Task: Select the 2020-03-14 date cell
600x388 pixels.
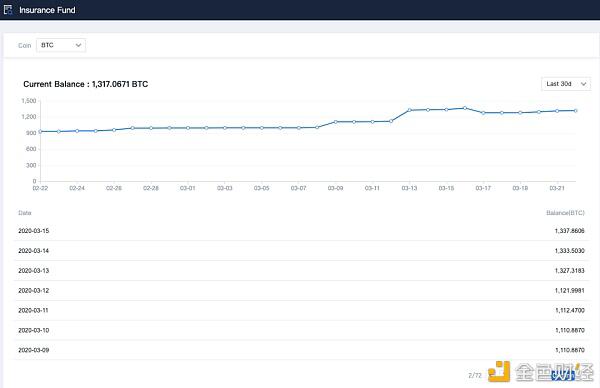Action: click(34, 251)
